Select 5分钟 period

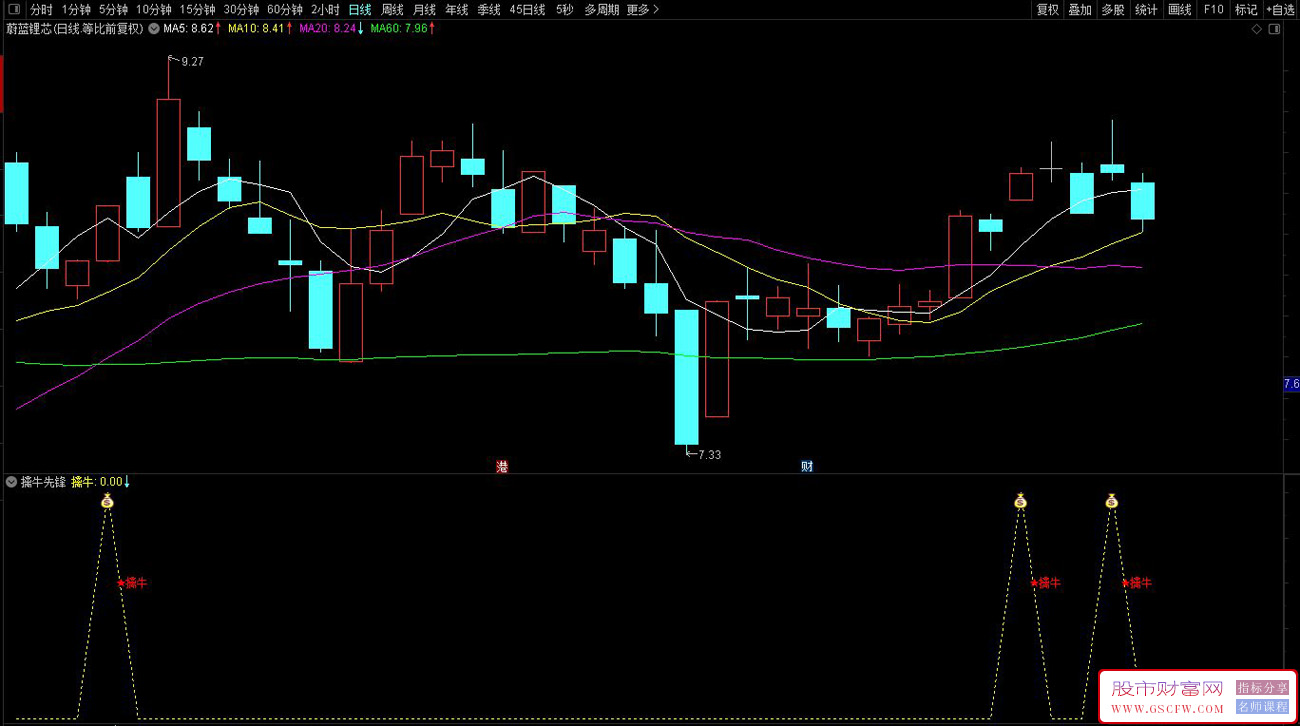pyautogui.click(x=113, y=9)
